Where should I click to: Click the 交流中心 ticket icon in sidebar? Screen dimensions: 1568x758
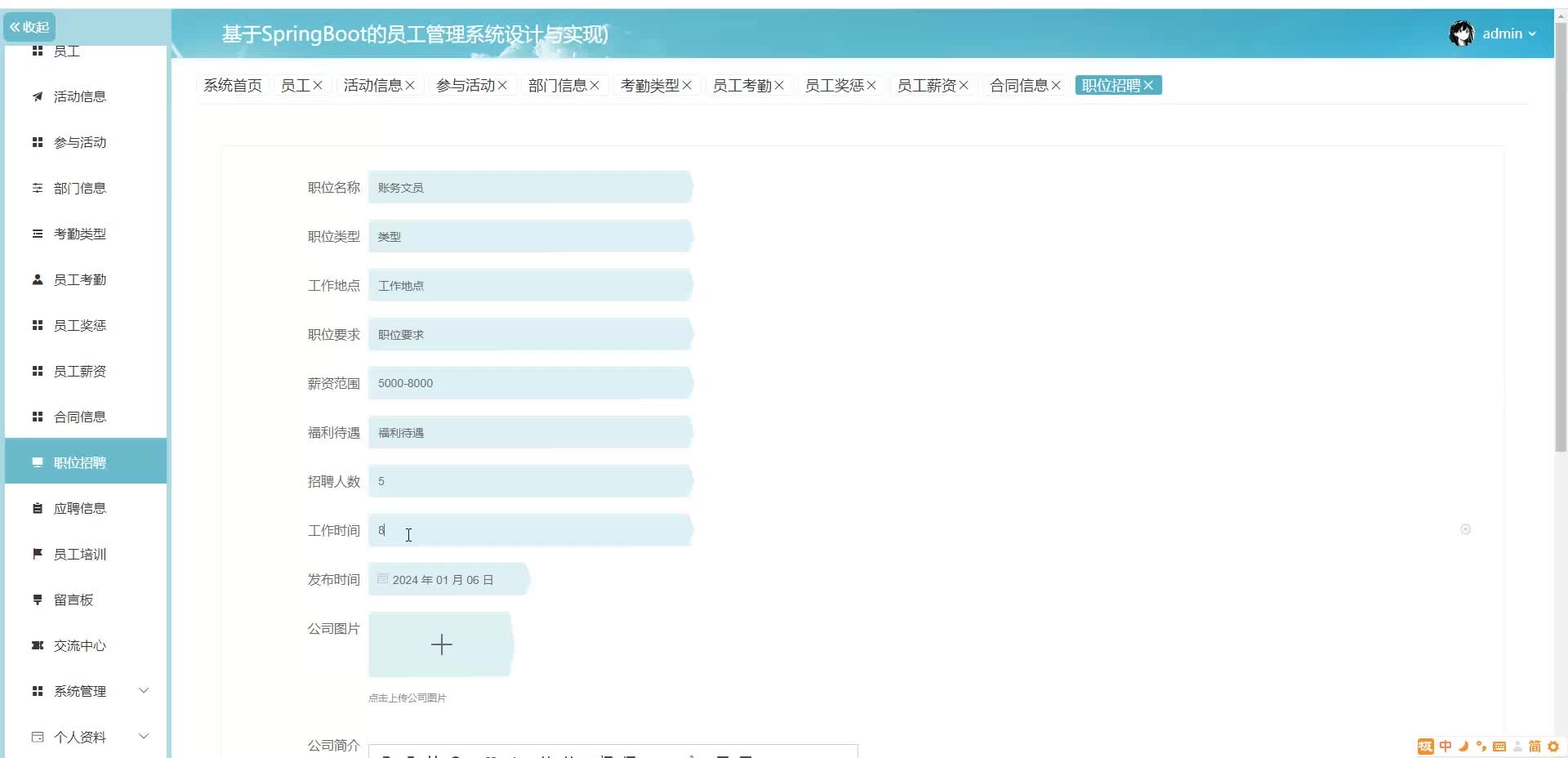coord(38,645)
